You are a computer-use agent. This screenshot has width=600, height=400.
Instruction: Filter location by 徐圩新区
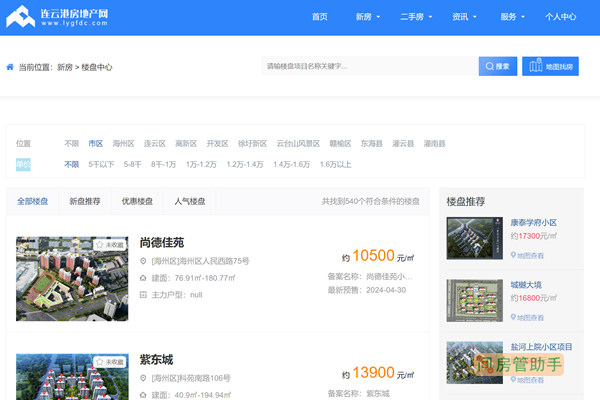click(x=252, y=144)
